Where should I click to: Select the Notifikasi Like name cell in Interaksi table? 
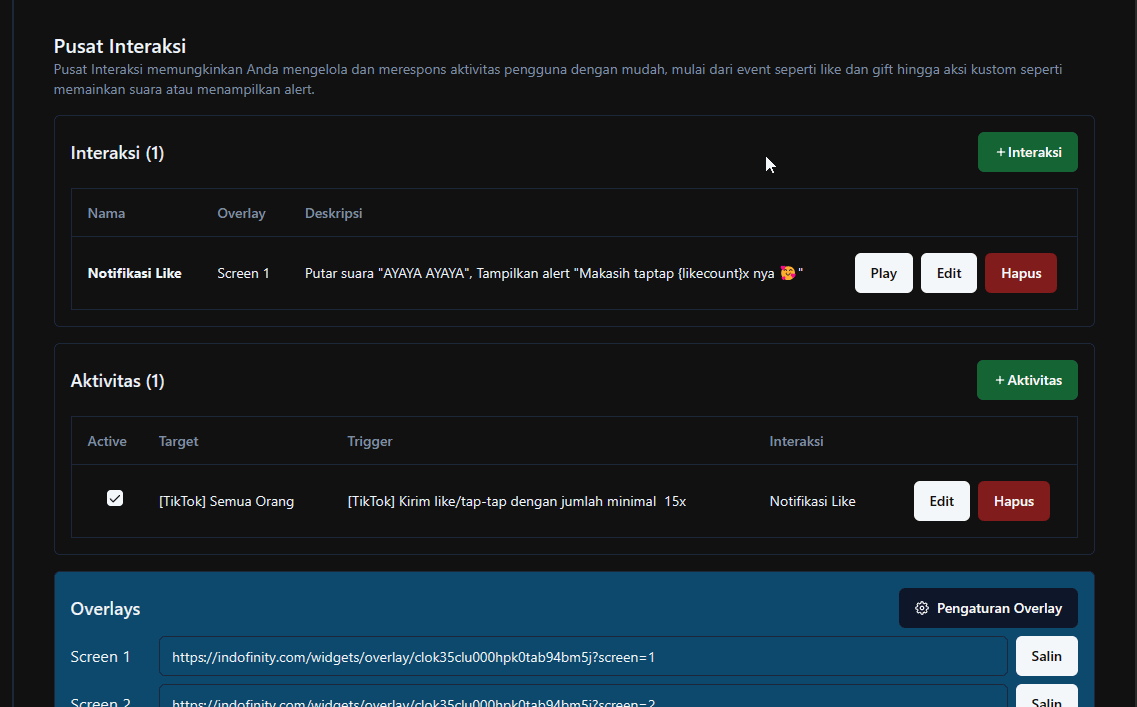point(134,273)
